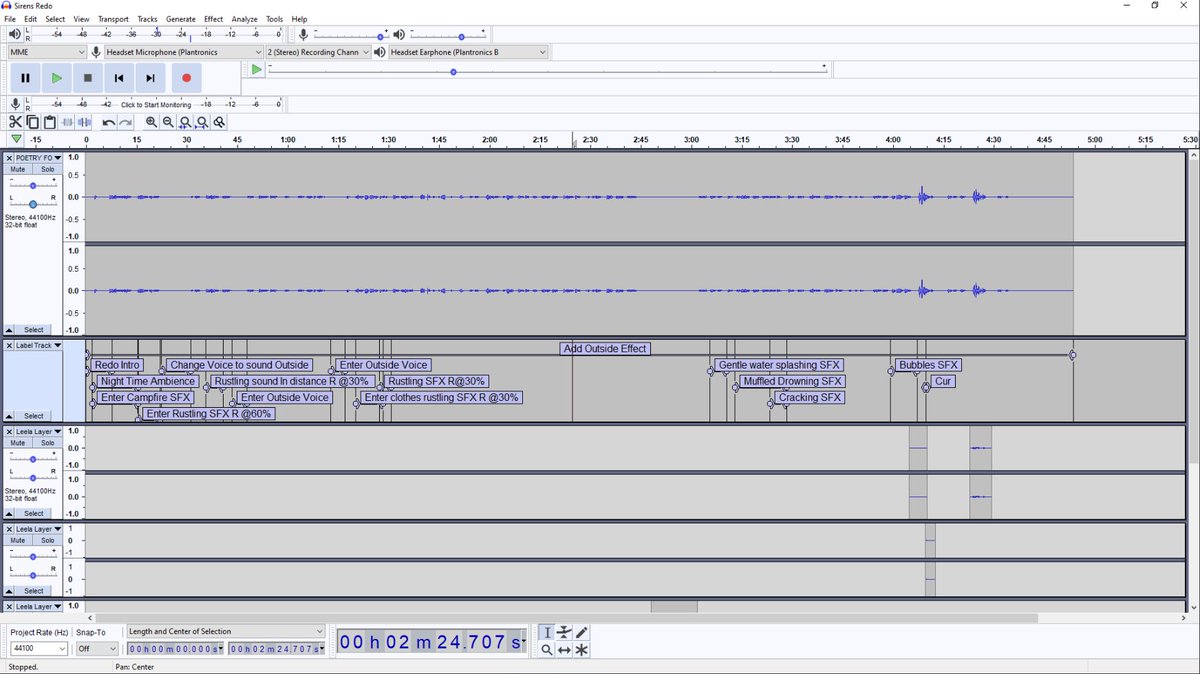Solo the POETRY FO track

click(x=48, y=169)
